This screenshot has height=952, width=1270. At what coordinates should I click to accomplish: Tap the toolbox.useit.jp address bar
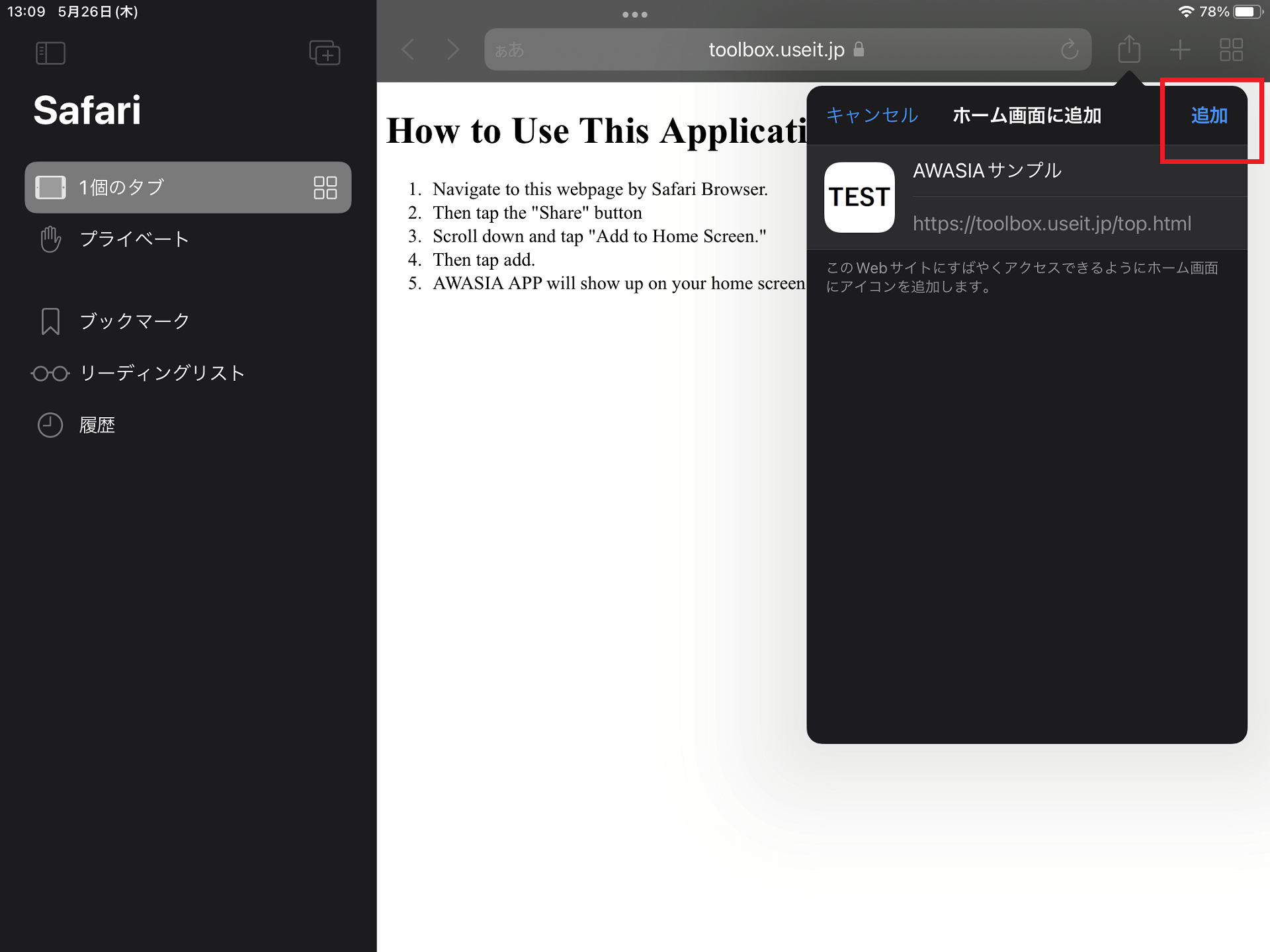(x=787, y=50)
